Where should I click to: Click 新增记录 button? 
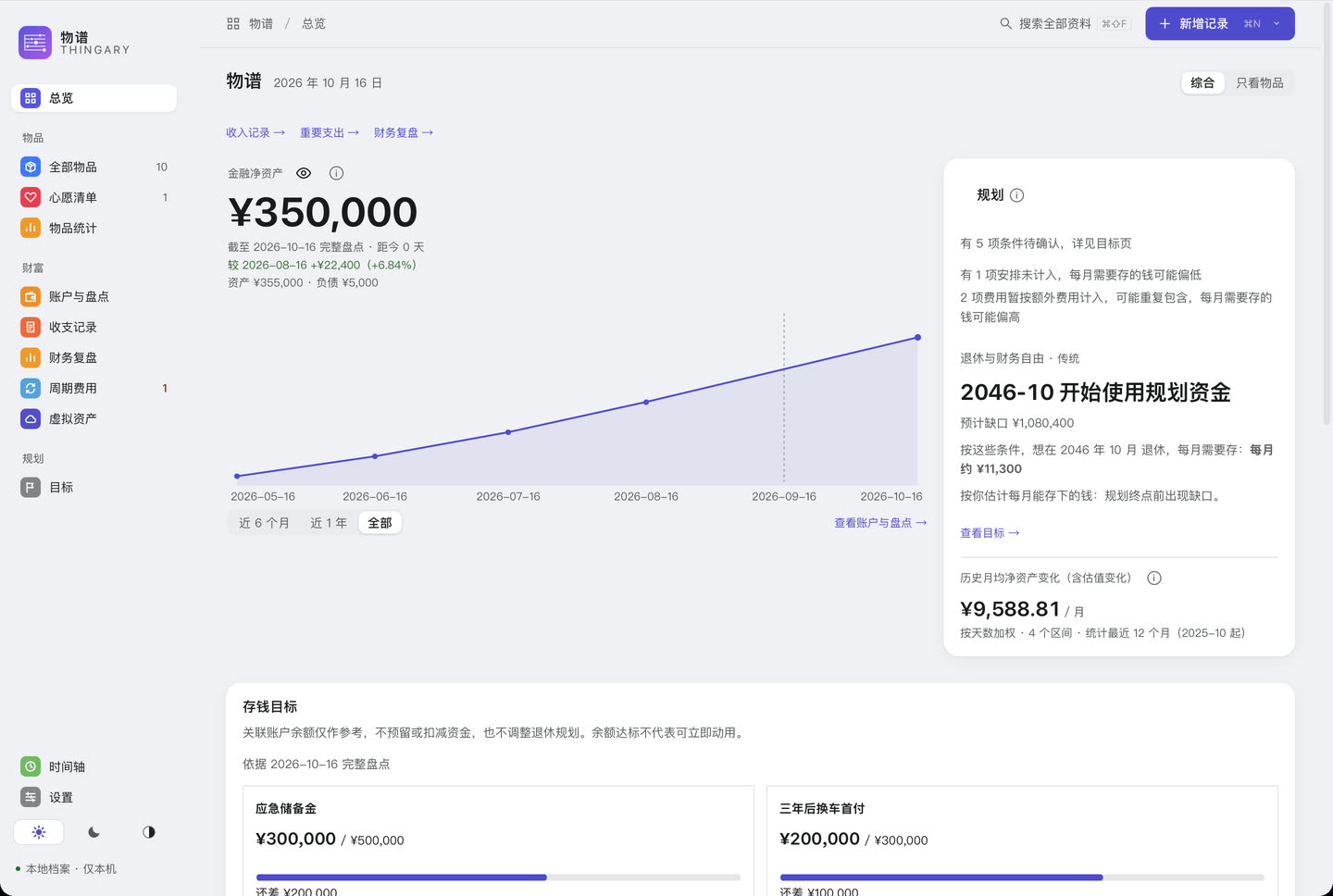coord(1220,24)
